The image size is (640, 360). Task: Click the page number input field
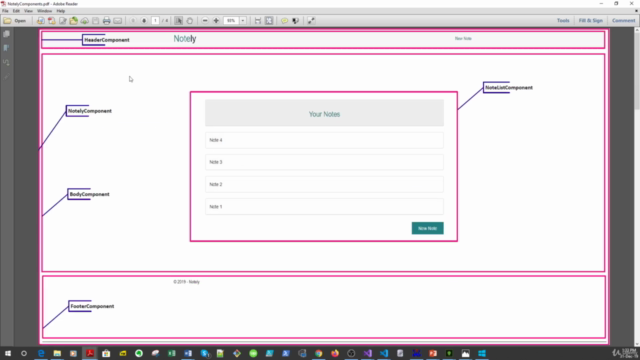[x=155, y=20]
